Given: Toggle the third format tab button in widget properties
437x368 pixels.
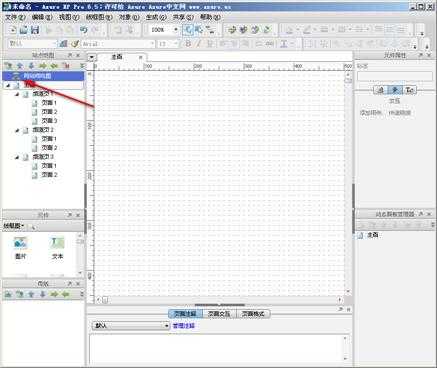Looking at the screenshot, I should coord(410,90).
